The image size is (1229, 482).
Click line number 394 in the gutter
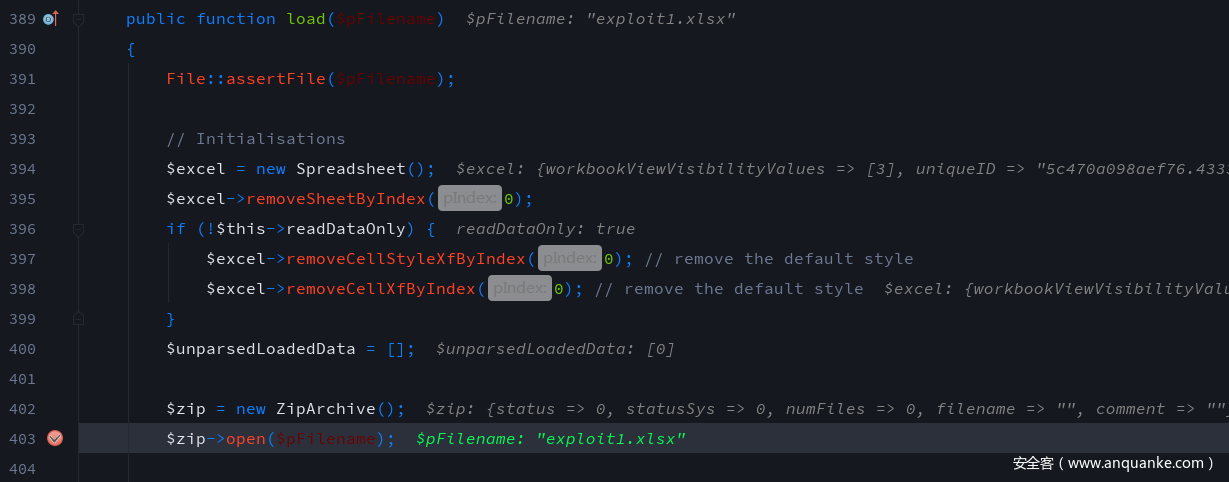point(22,169)
